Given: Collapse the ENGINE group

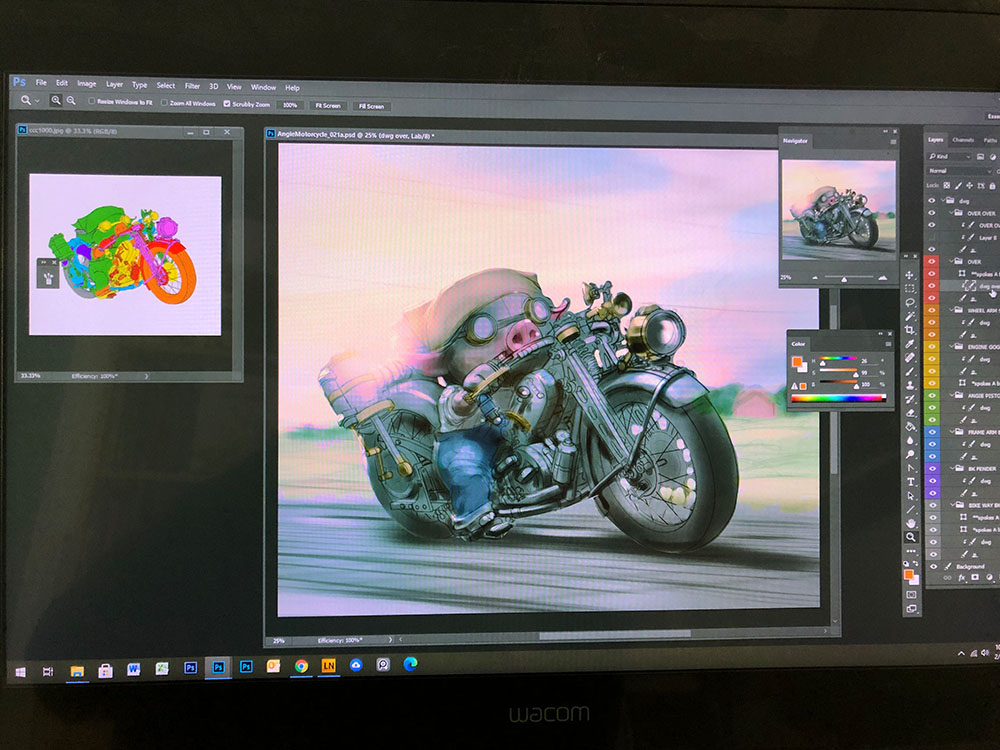Looking at the screenshot, I should 951,346.
